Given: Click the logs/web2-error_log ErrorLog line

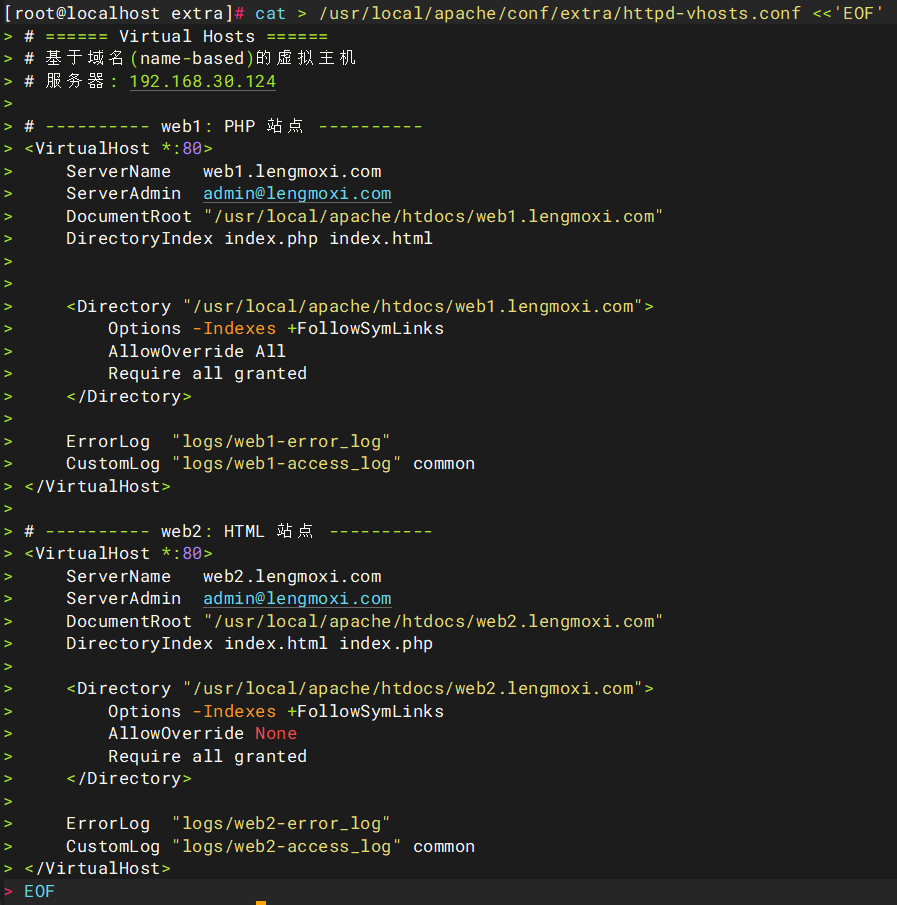Looking at the screenshot, I should [228, 824].
